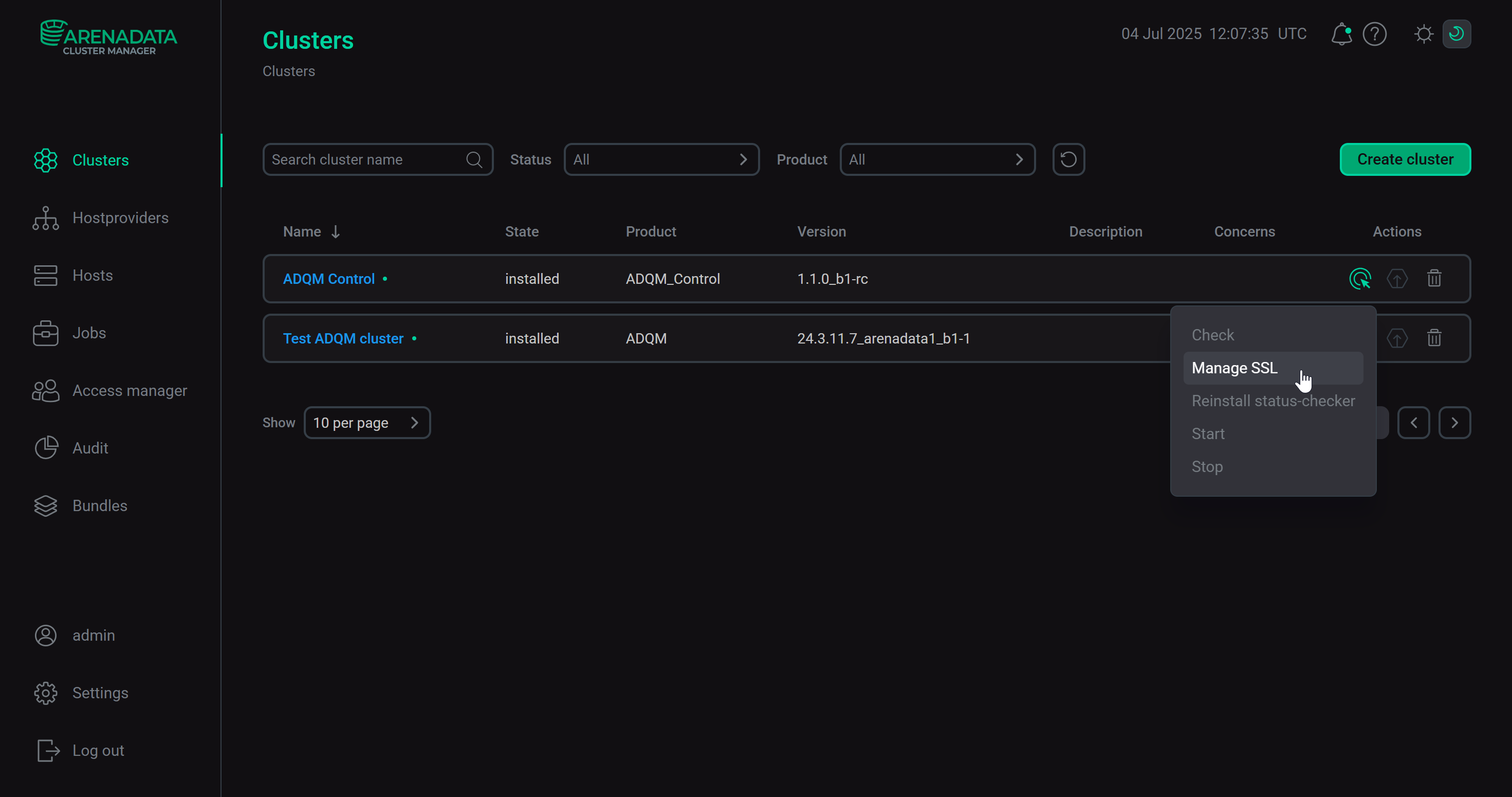Open the Test ADQM cluster details

tap(343, 338)
